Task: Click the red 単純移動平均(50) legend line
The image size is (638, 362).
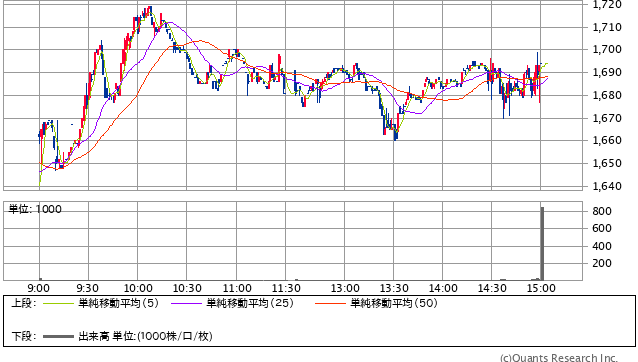Action: point(330,303)
